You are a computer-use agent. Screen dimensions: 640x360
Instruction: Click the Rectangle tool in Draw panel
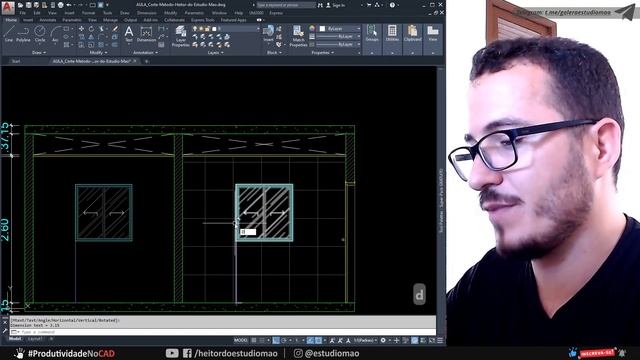tap(67, 29)
